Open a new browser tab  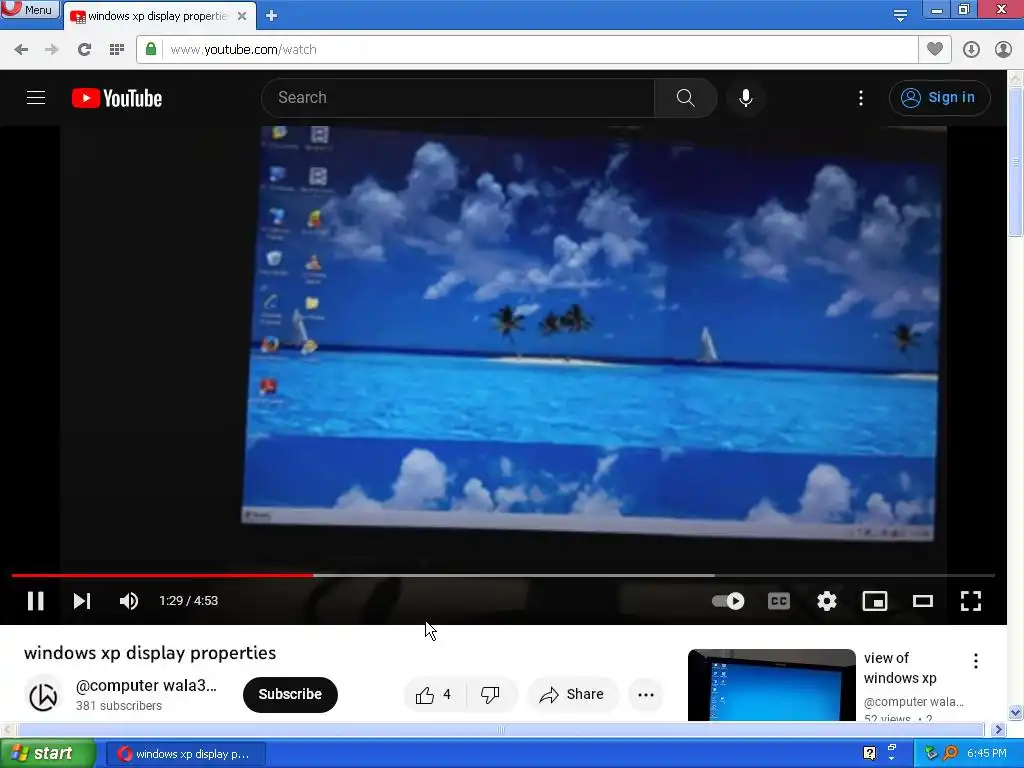pos(272,16)
